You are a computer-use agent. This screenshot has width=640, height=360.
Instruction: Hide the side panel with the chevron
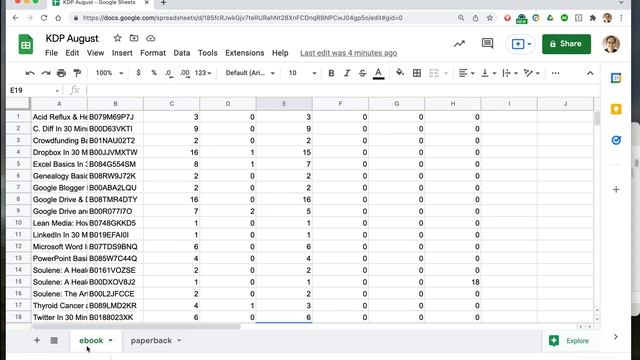[616, 337]
